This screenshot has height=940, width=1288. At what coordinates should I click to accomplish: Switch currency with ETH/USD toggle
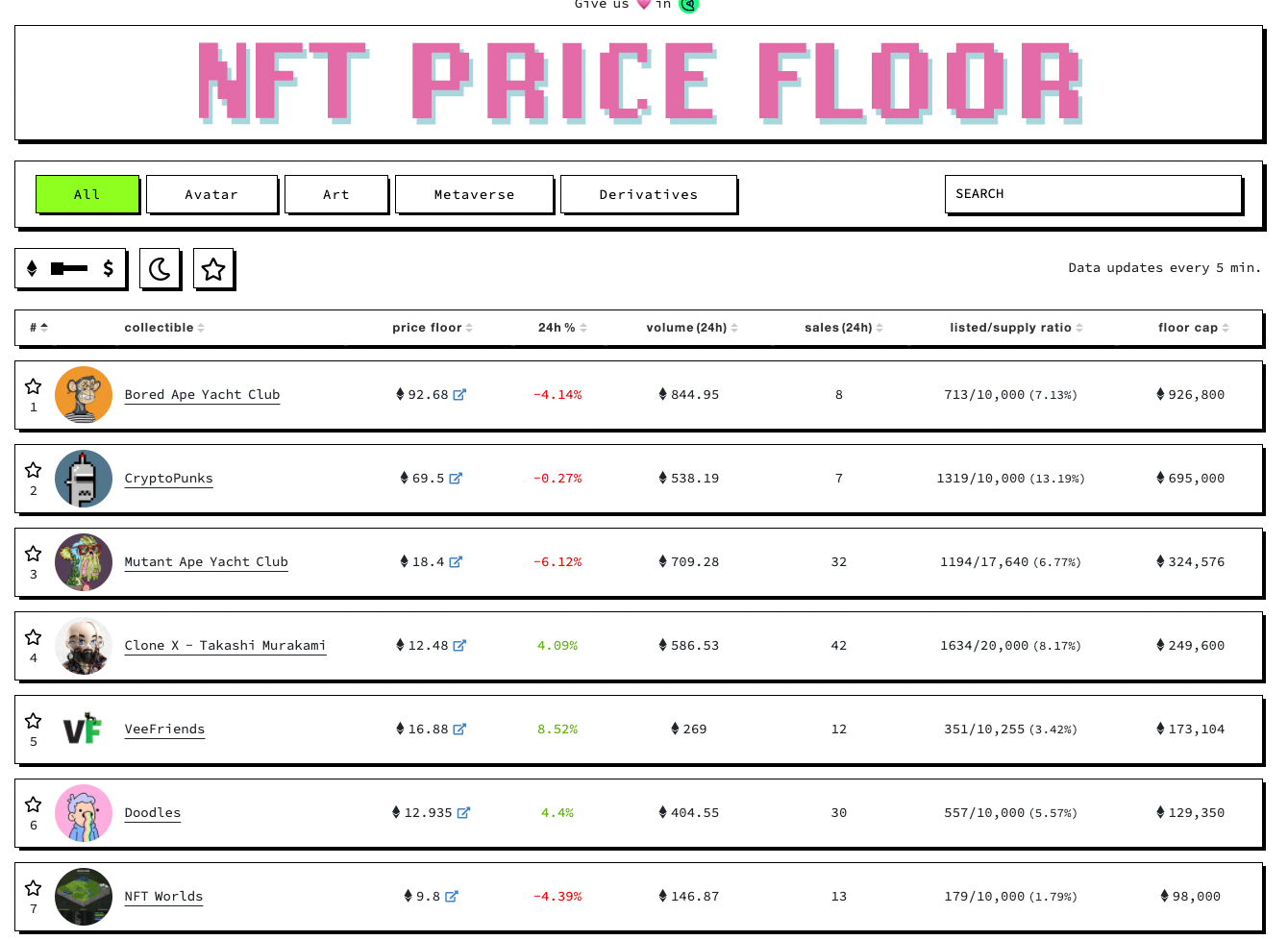tap(70, 269)
